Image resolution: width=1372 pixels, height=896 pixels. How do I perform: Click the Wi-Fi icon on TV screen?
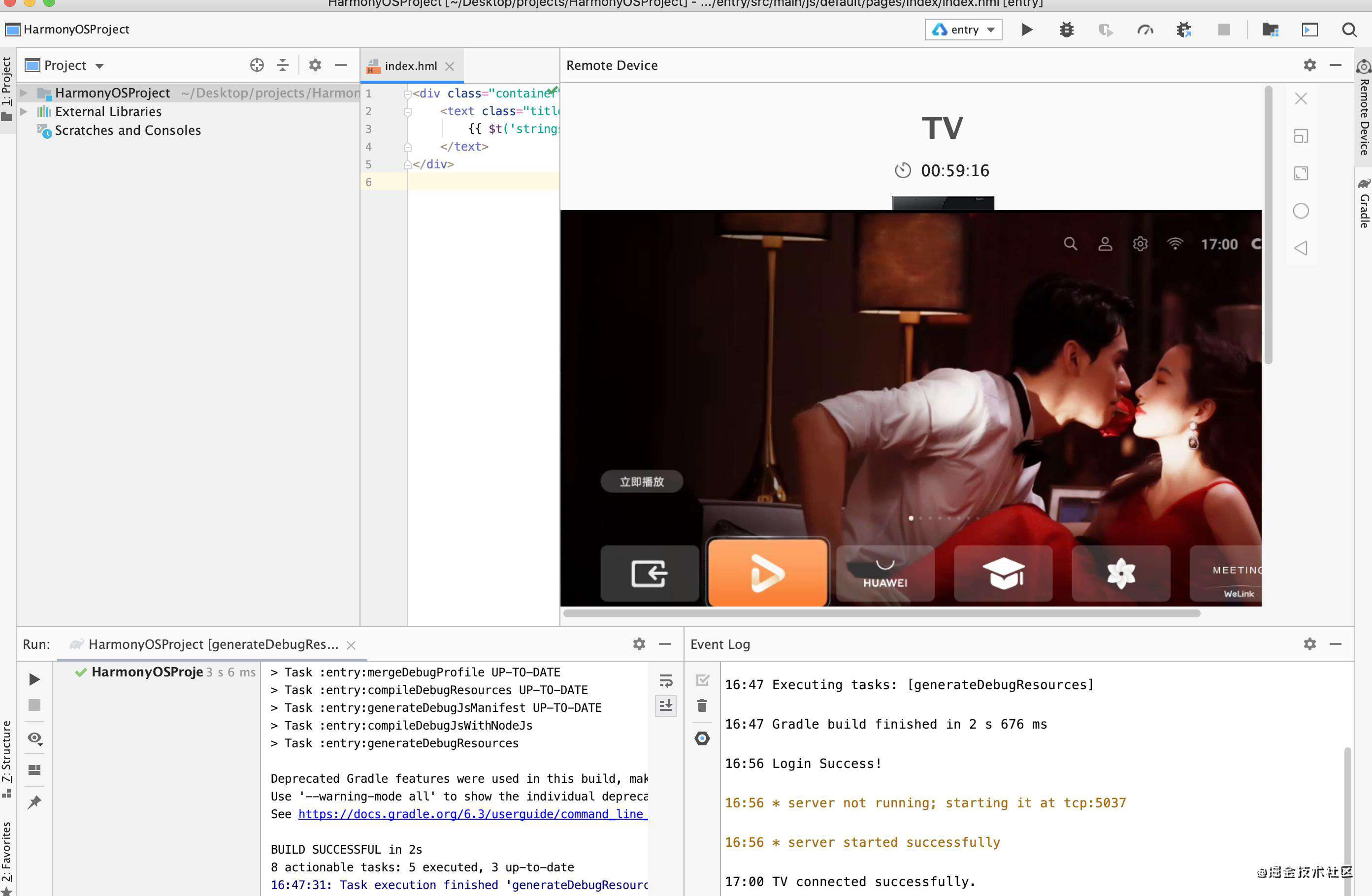pos(1175,244)
